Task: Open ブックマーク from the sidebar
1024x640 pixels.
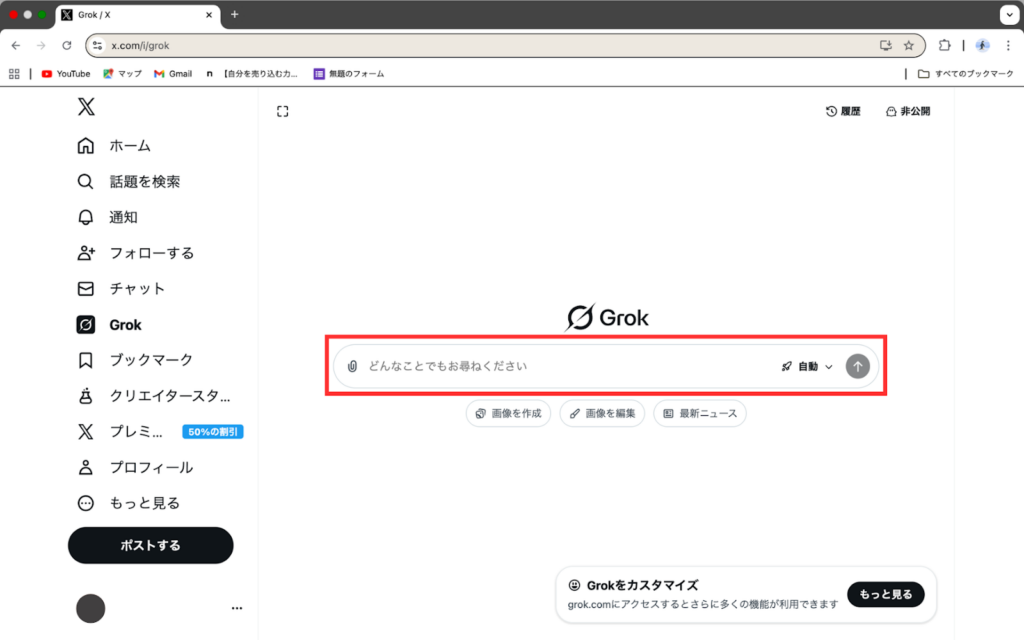Action: point(85,360)
